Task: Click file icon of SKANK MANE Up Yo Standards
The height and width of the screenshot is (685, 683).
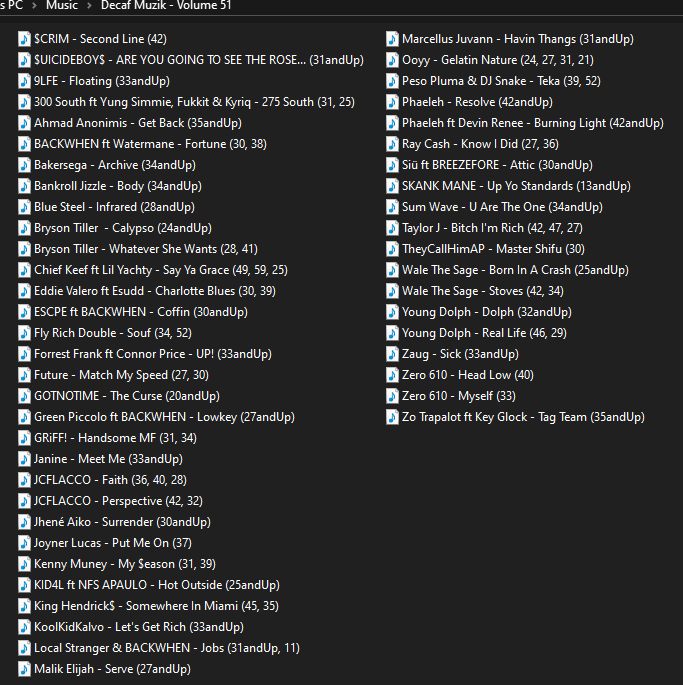Action: pos(392,186)
